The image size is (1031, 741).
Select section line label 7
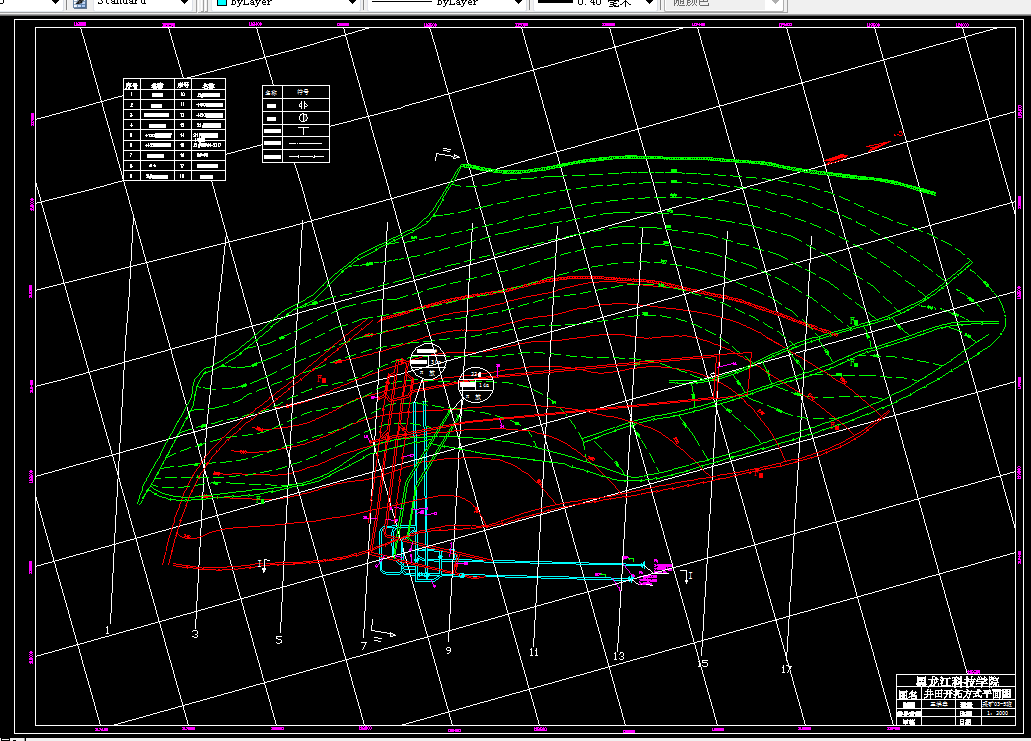tap(364, 646)
